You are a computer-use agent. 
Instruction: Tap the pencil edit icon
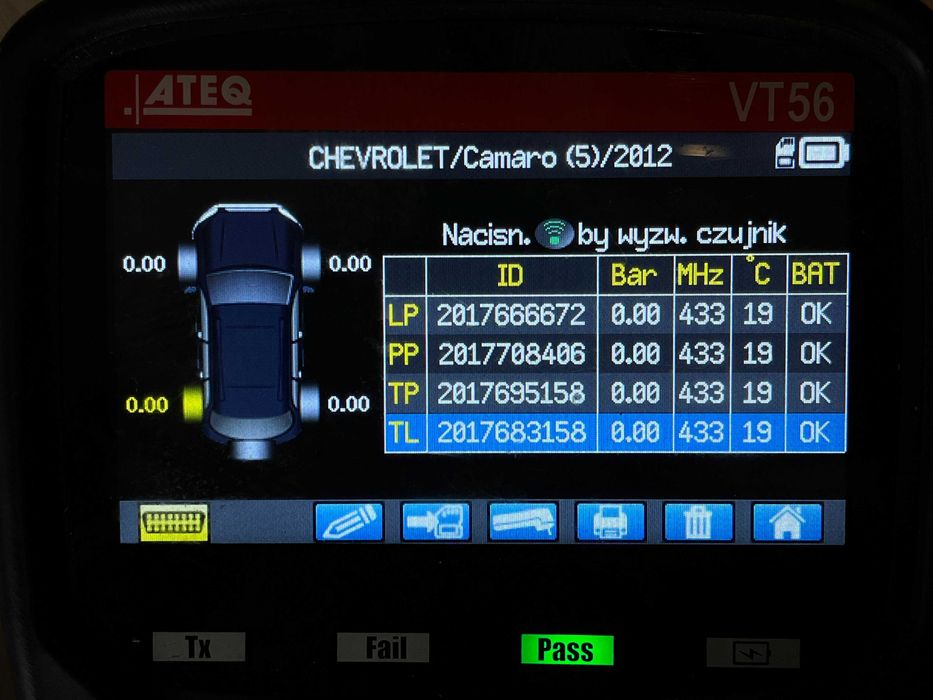click(x=349, y=522)
